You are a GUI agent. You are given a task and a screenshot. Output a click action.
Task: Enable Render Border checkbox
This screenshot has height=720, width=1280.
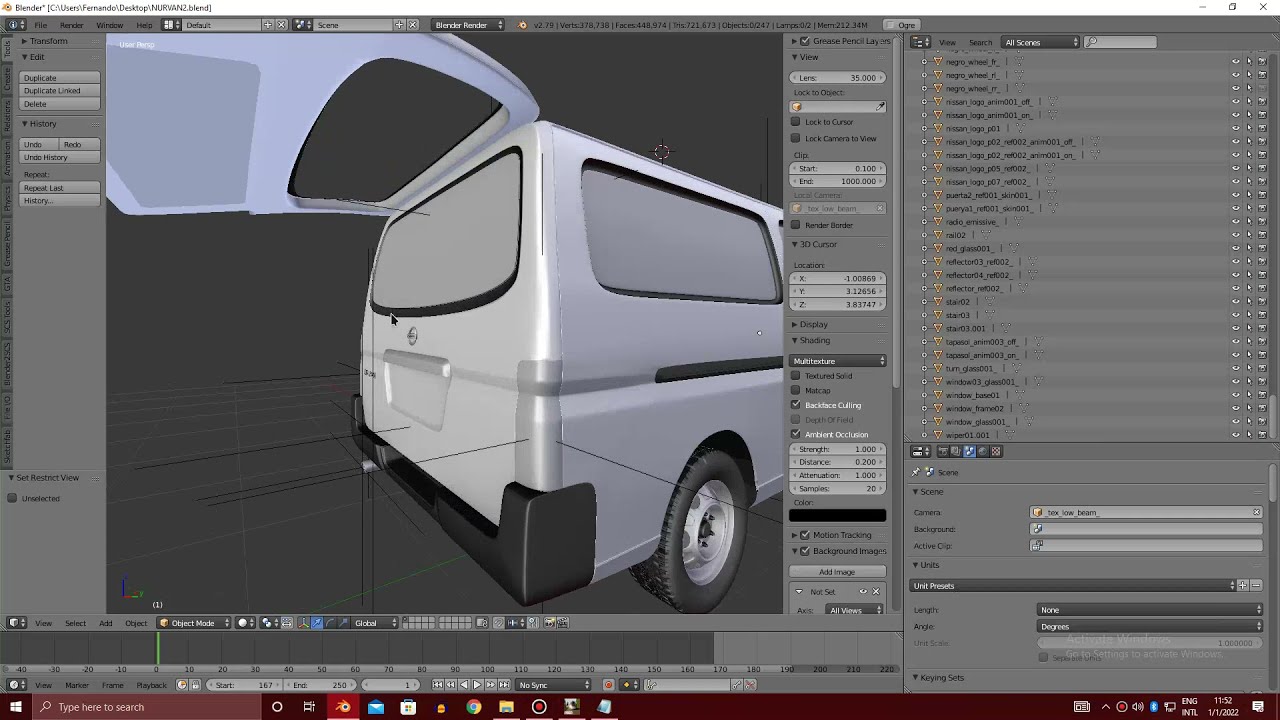pos(796,225)
